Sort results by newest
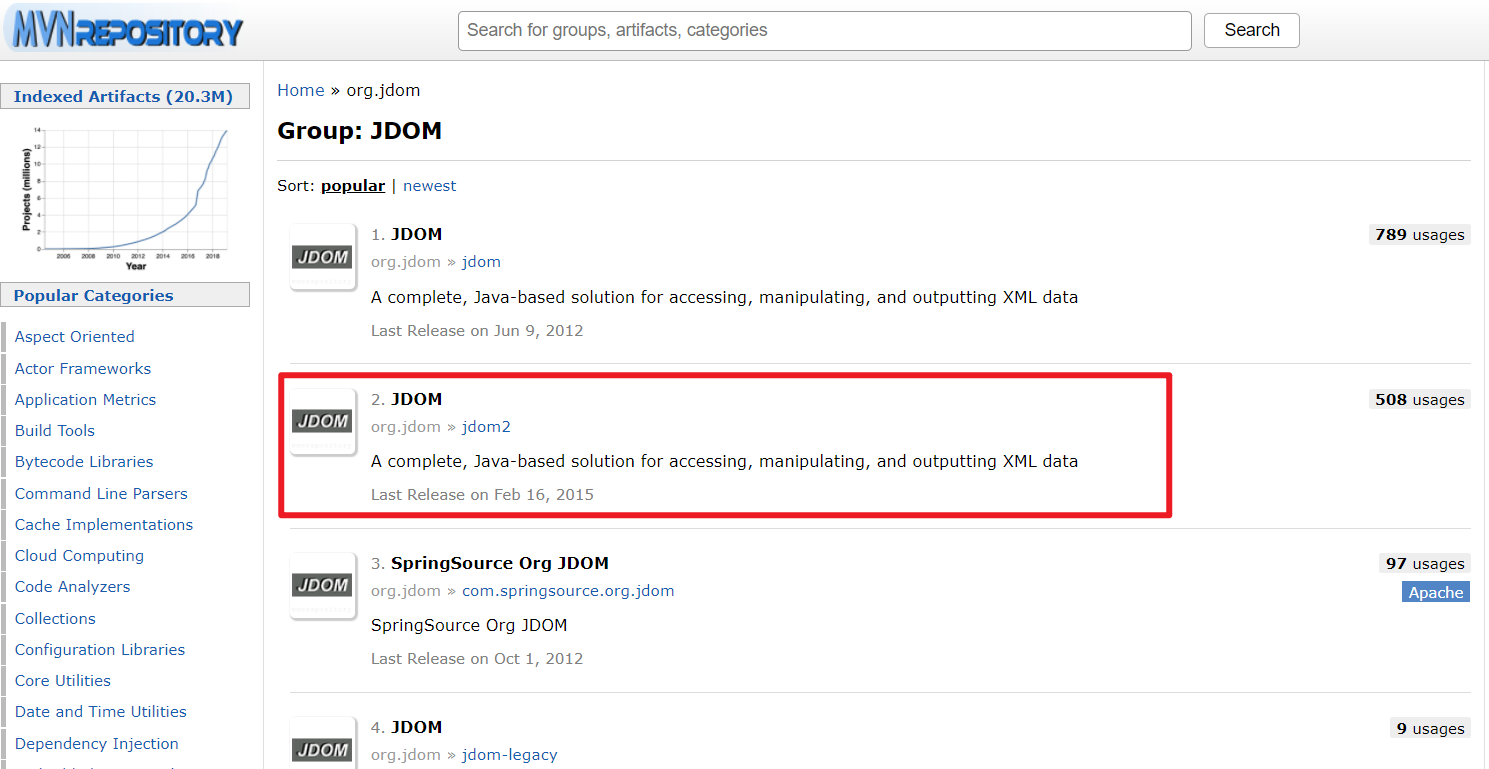The width and height of the screenshot is (1489, 769). 429,185
